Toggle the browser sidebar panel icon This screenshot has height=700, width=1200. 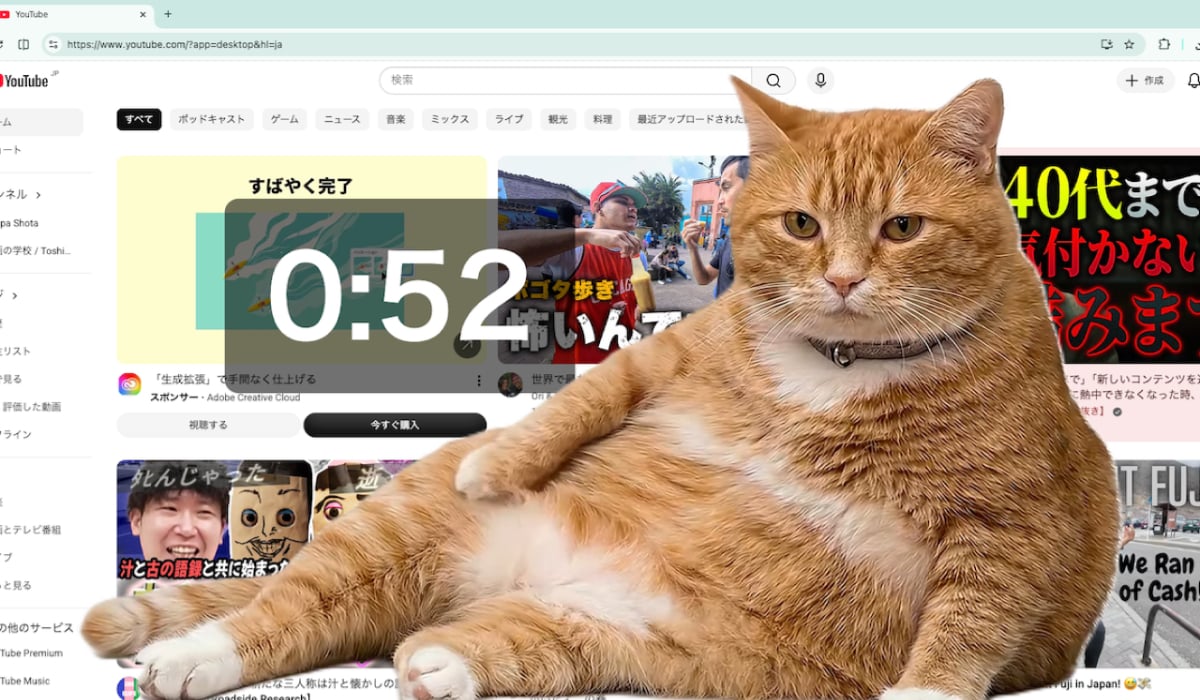[24, 44]
